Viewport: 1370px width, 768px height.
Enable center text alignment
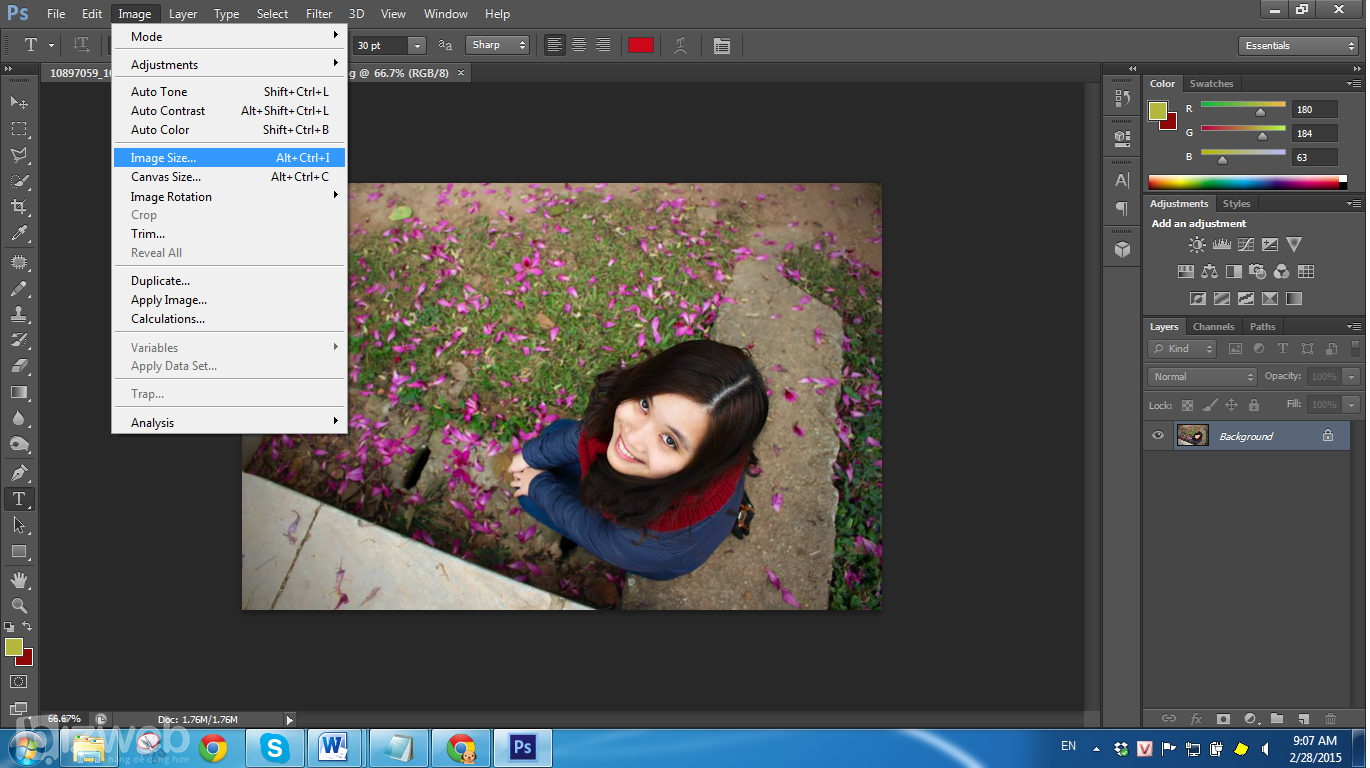[x=579, y=45]
